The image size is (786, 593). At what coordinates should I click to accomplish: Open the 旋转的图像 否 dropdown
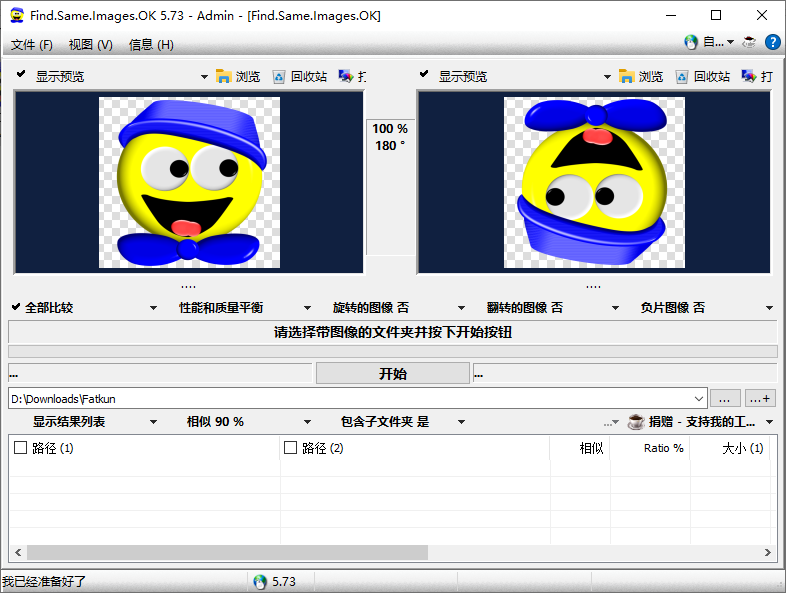point(461,308)
